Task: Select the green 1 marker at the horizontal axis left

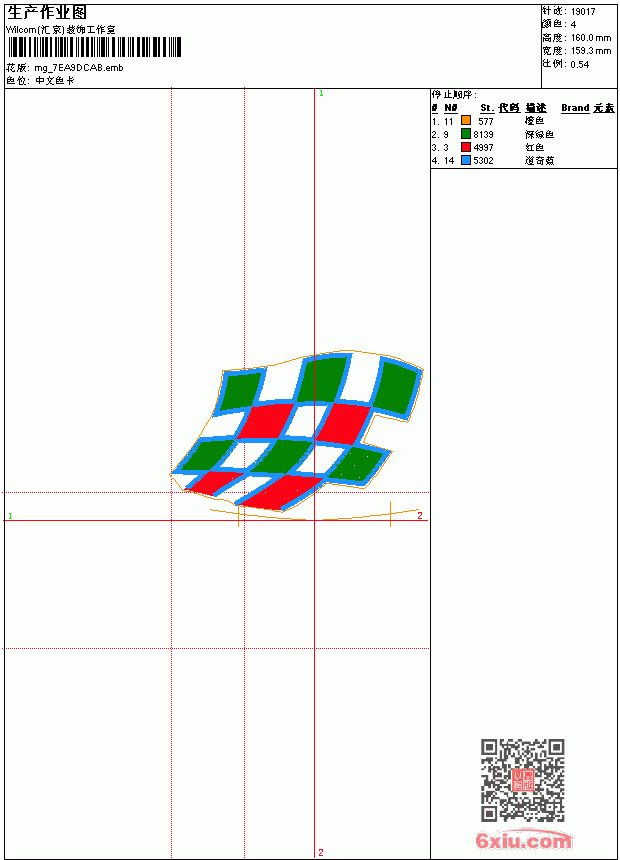Action: click(10, 516)
